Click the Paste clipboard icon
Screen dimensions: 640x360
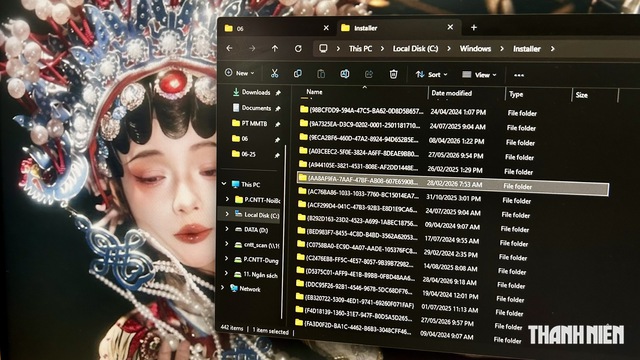[321, 74]
